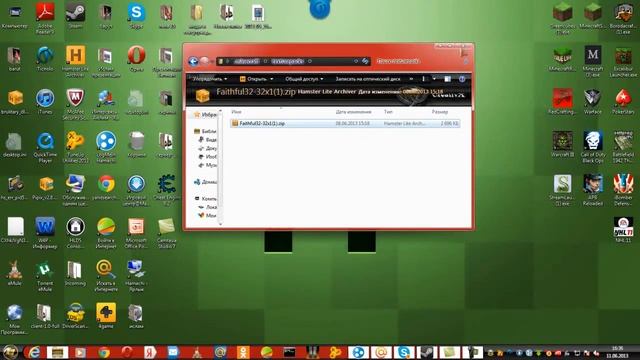Image resolution: width=640 pixels, height=360 pixels.
Task: Sort files by Дата изменения column
Action: pos(353,111)
